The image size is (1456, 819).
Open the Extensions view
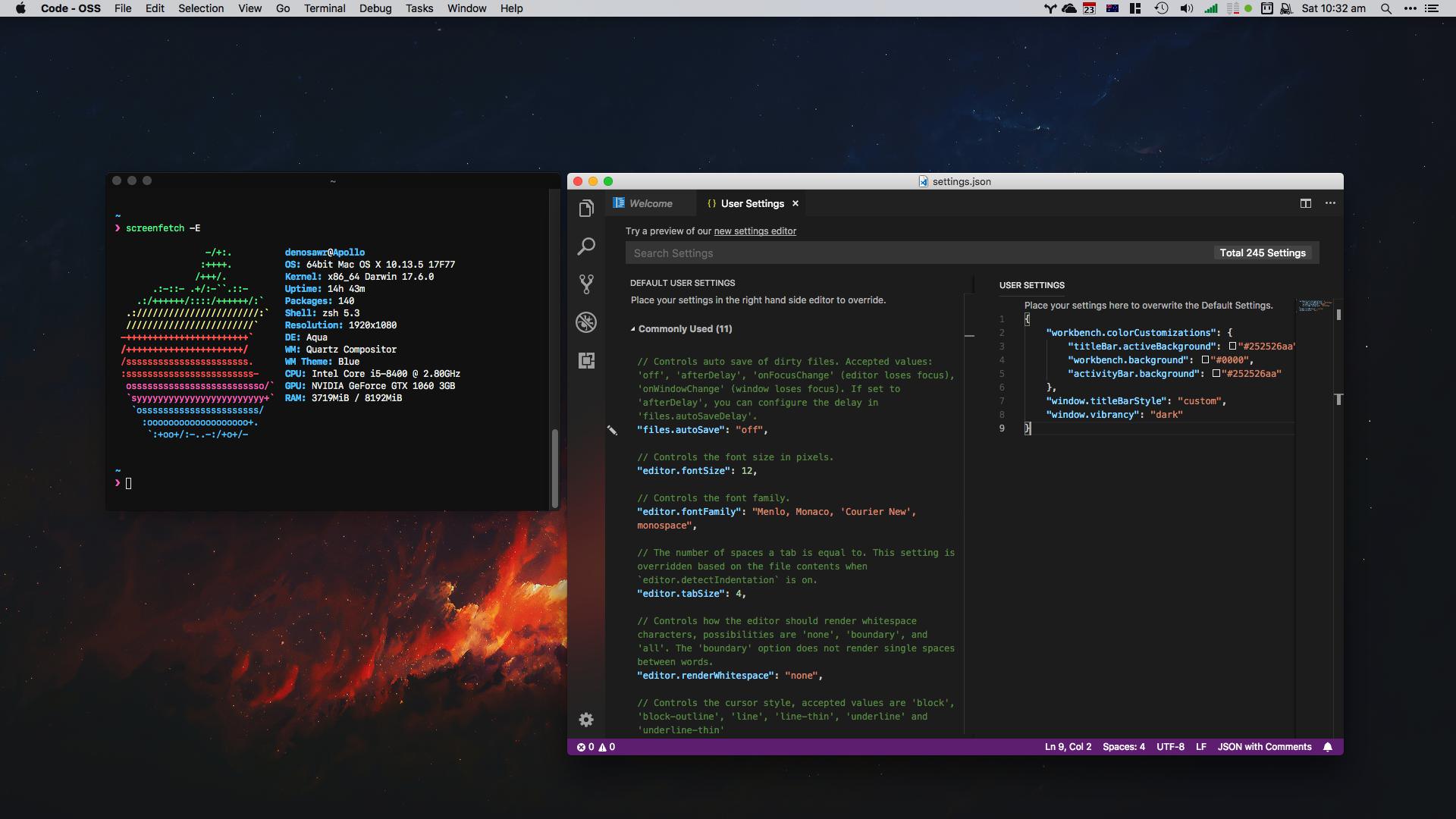click(x=586, y=360)
